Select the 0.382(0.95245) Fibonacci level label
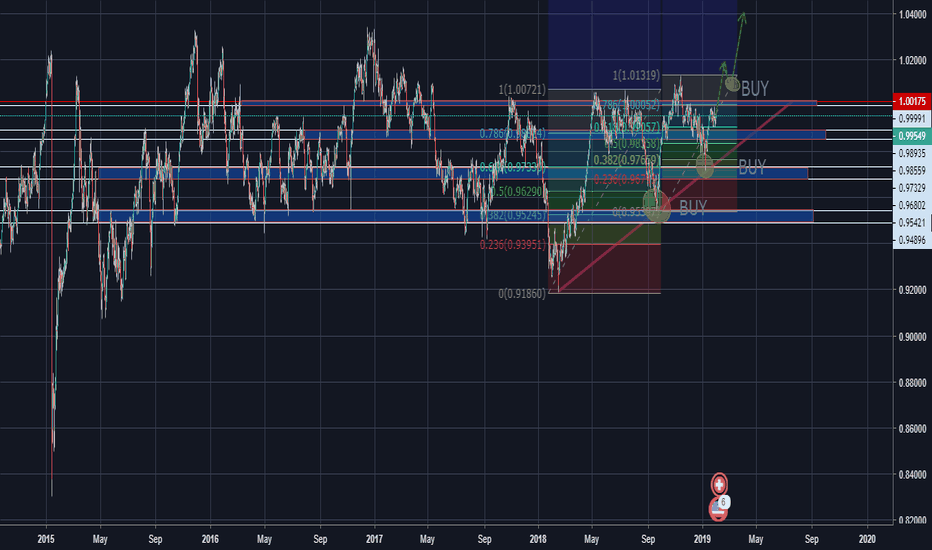This screenshot has width=932, height=550. 513,215
